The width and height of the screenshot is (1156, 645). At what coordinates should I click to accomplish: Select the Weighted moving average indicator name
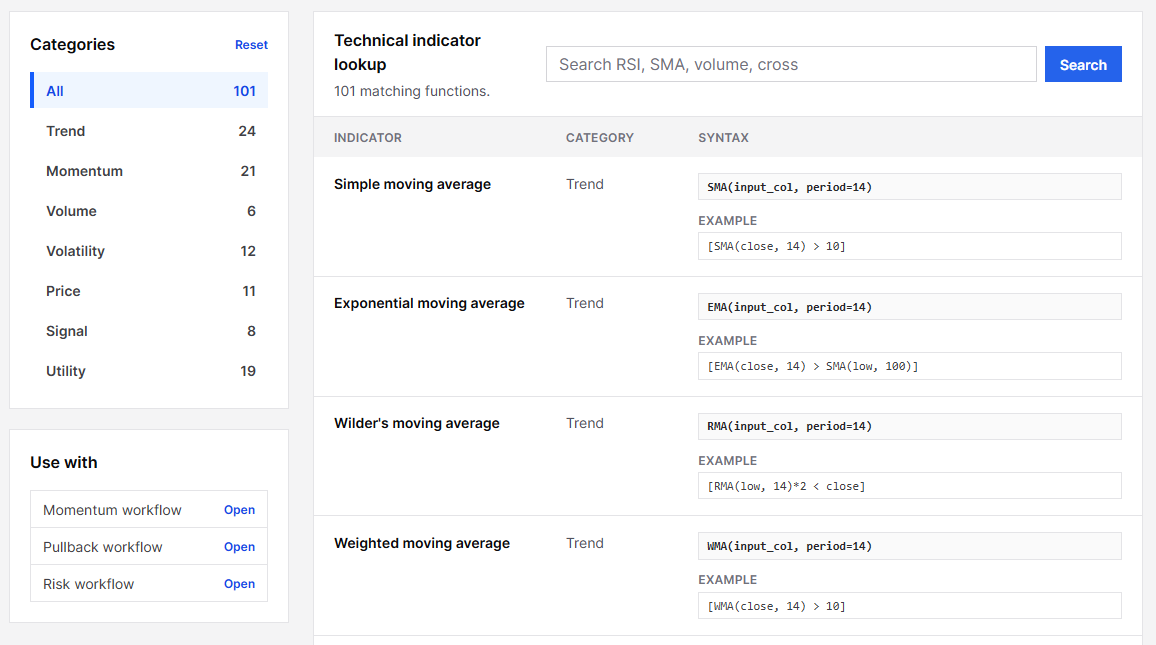(x=422, y=543)
